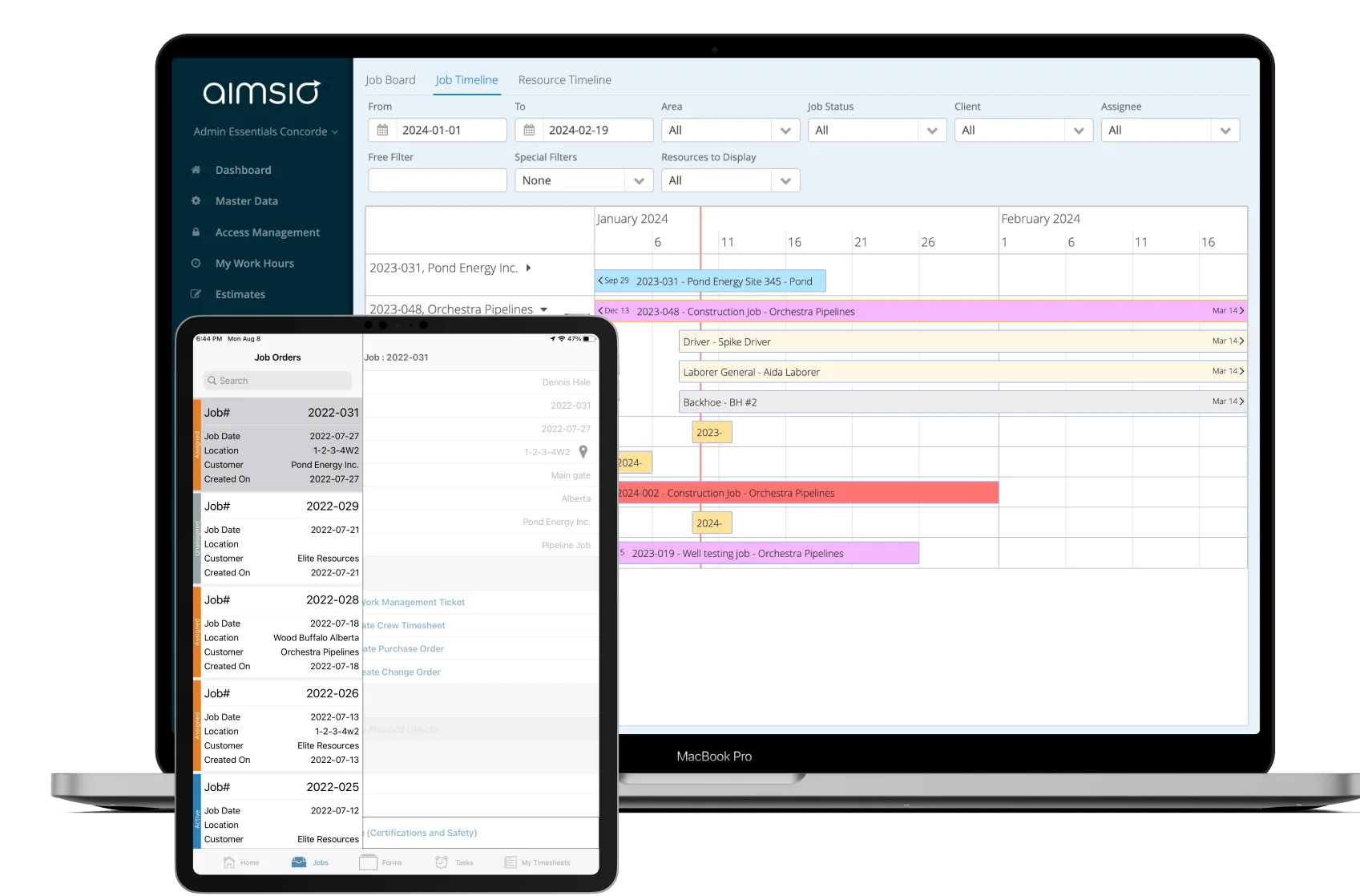The image size is (1360, 896).
Task: Select Job Timeline tab
Action: pos(466,80)
